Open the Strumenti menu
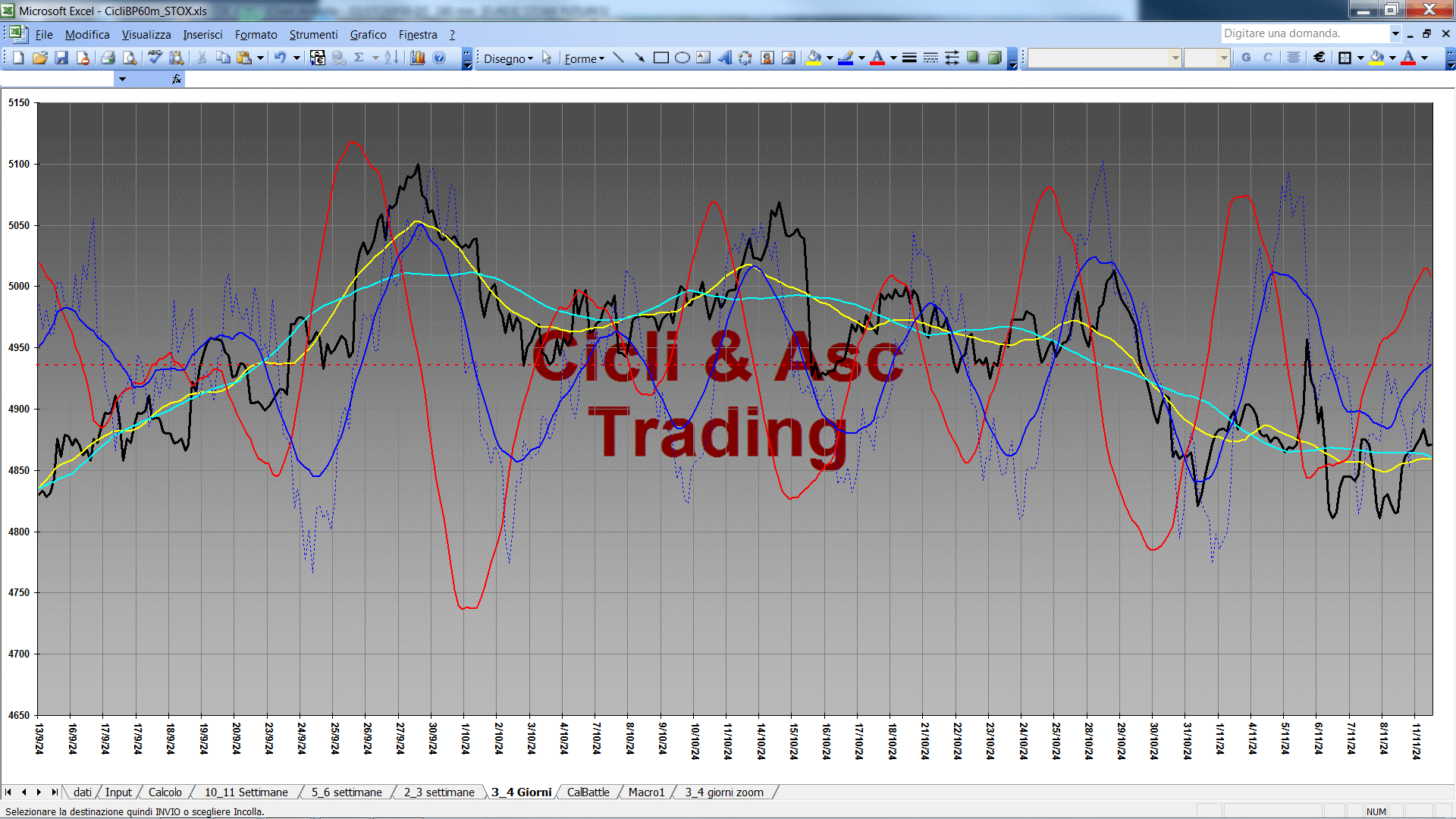The height and width of the screenshot is (819, 1456). (313, 35)
